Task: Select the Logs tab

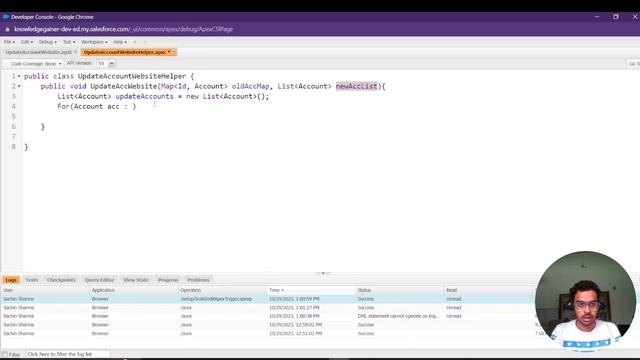Action: [x=11, y=280]
